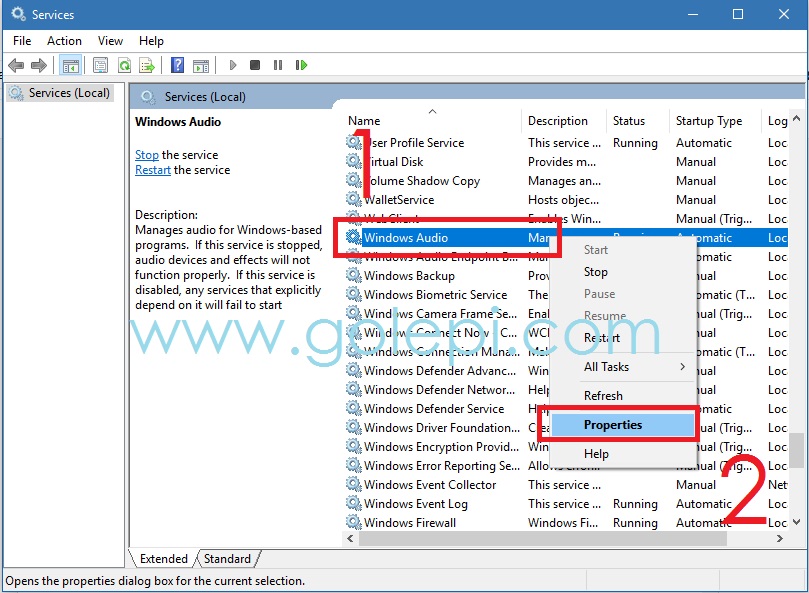Click the Forward arrow toolbar icon
809x593 pixels.
[x=39, y=66]
